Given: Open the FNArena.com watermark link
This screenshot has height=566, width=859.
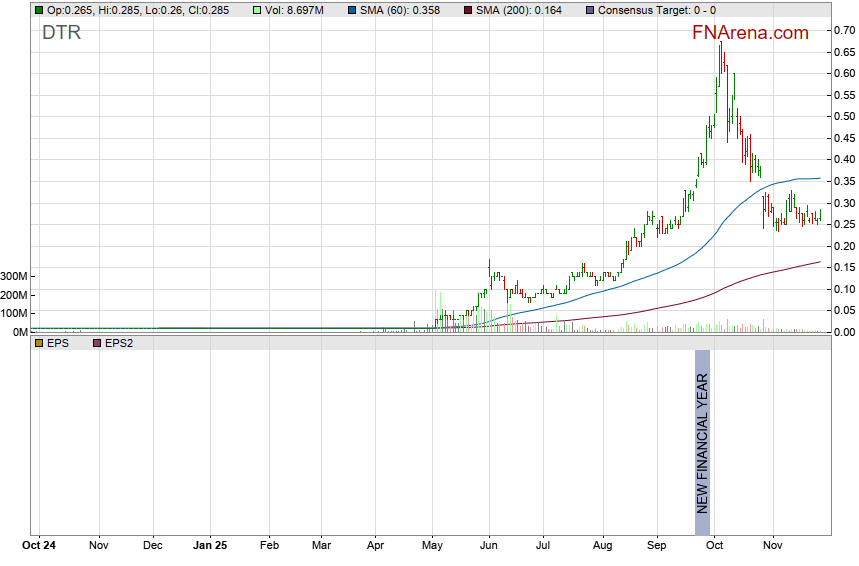Looking at the screenshot, I should point(750,33).
